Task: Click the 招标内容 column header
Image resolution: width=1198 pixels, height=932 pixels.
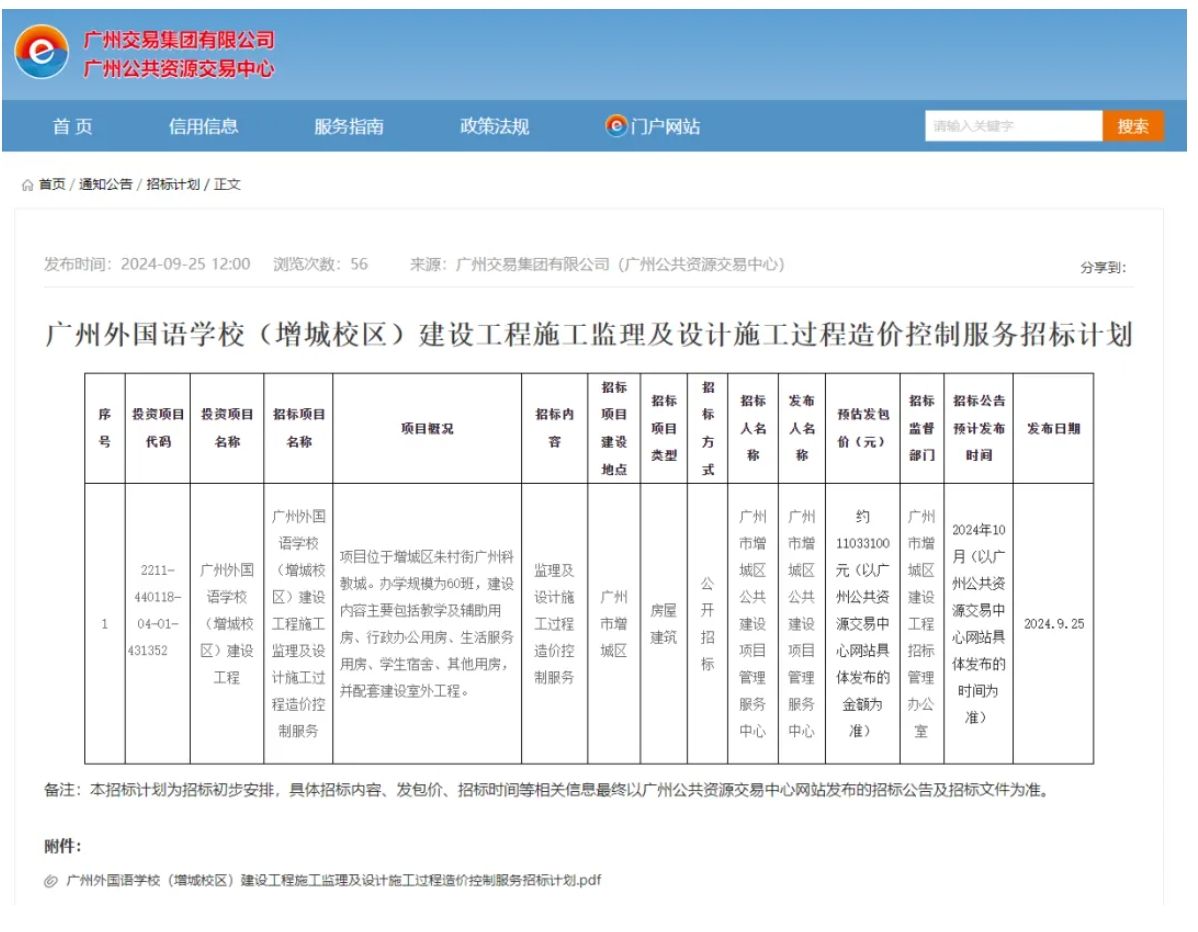Action: coord(555,428)
